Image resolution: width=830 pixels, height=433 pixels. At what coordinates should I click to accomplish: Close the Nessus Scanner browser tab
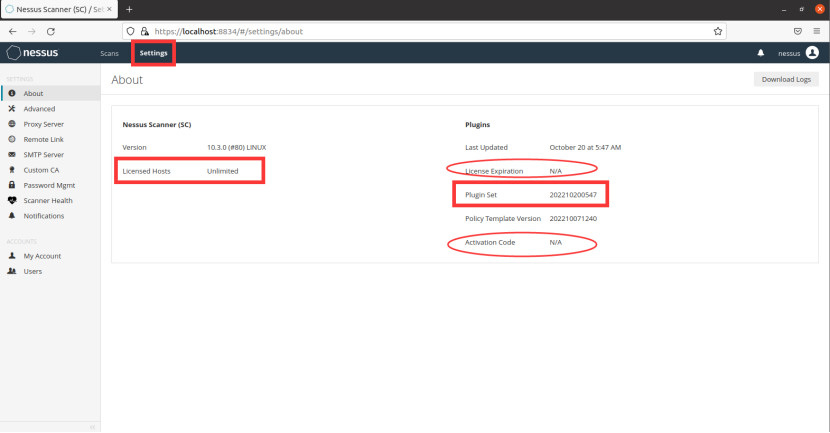click(x=110, y=10)
